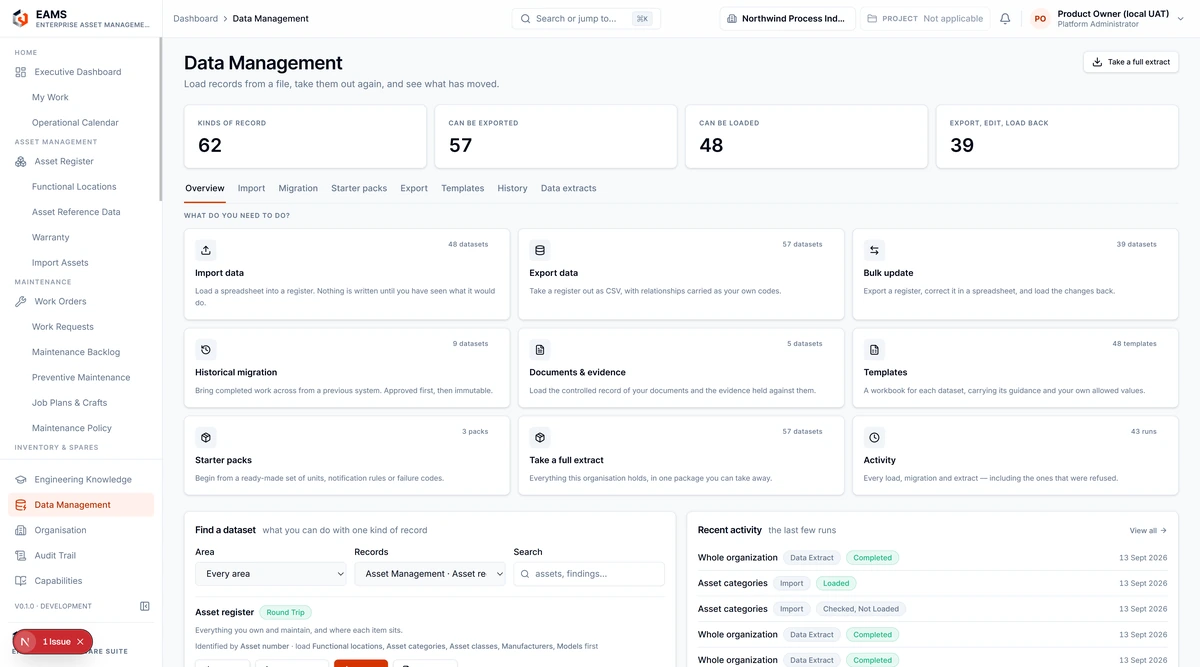Screen dimensions: 1200x667
Task: Click the magnifier in the dataset search field
Action: click(x=527, y=574)
